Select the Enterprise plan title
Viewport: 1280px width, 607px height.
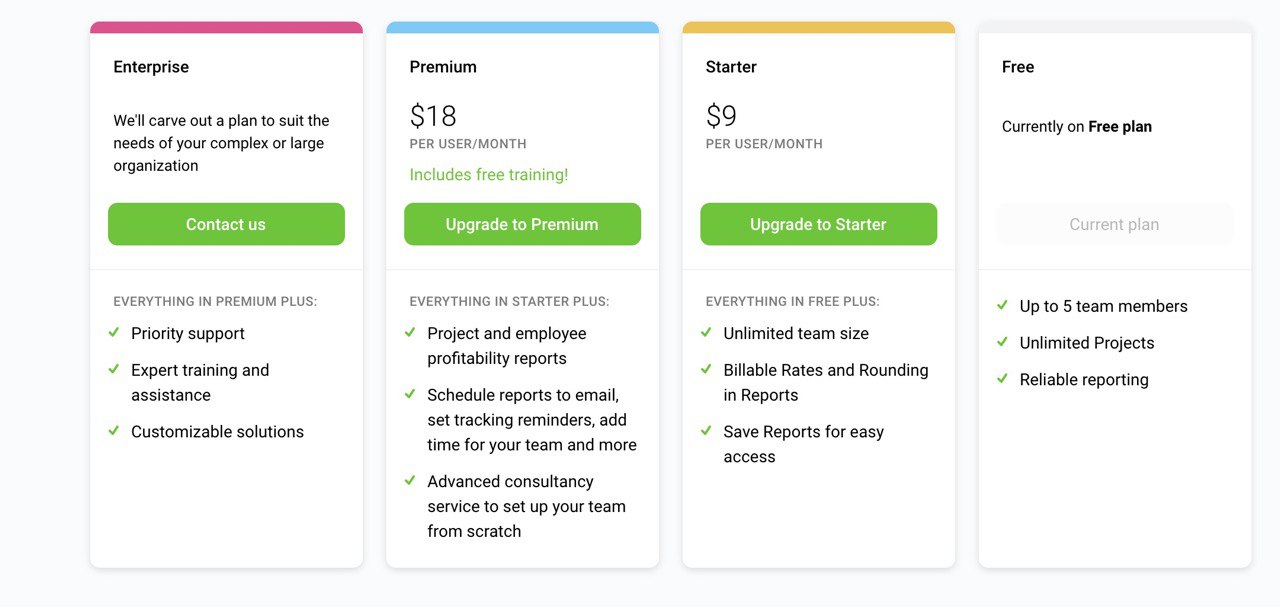pos(151,67)
